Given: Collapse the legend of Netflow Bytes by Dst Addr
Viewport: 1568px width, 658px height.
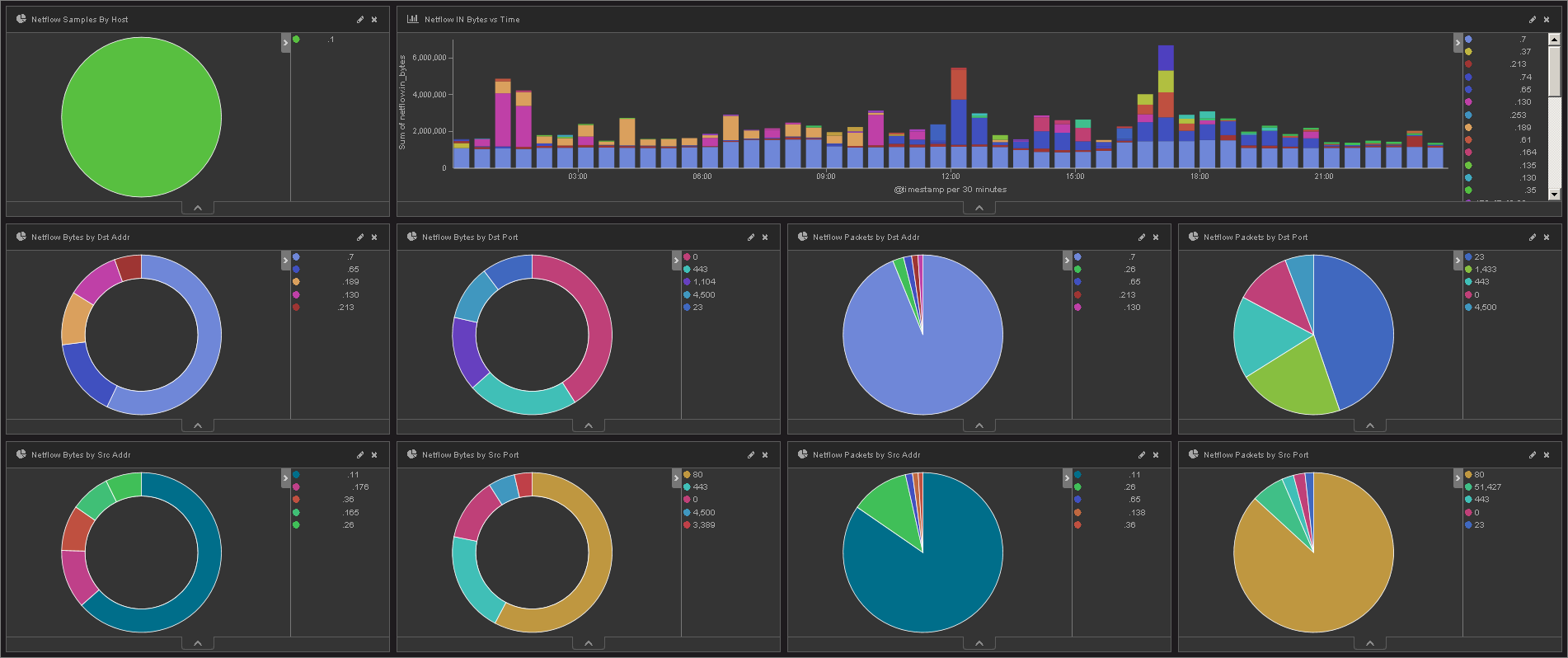Looking at the screenshot, I should coord(286,260).
